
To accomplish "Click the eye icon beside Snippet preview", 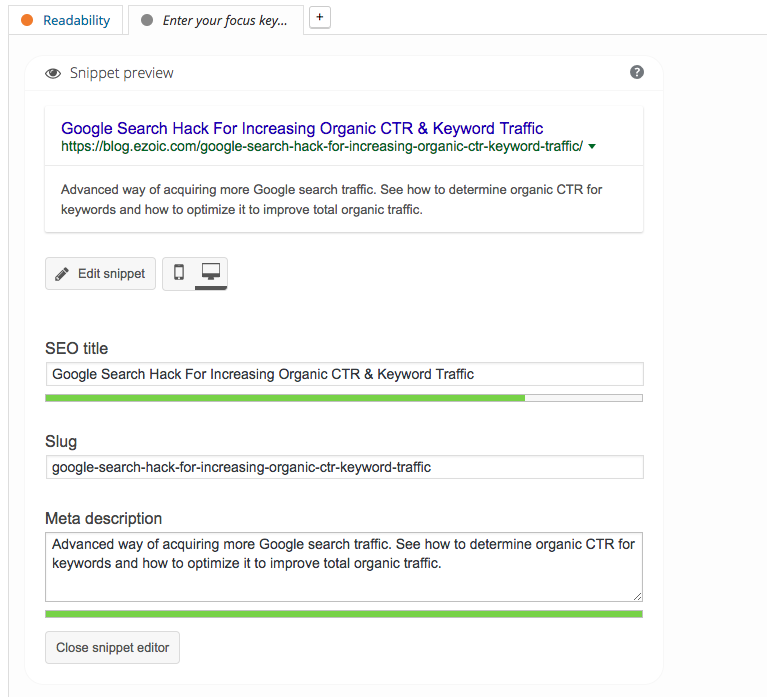I will pos(53,73).
